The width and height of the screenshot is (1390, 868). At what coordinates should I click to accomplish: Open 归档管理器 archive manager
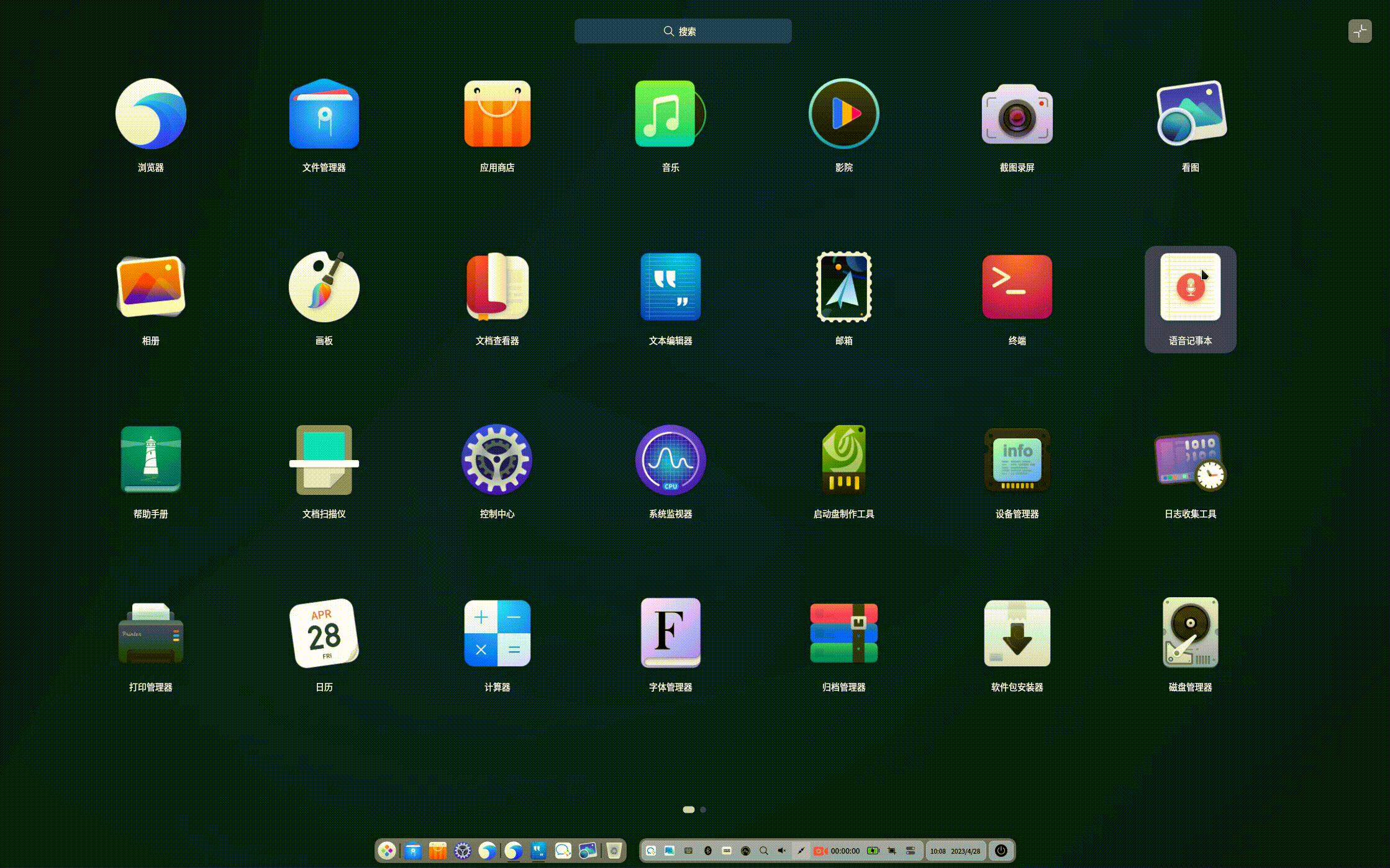(x=843, y=633)
